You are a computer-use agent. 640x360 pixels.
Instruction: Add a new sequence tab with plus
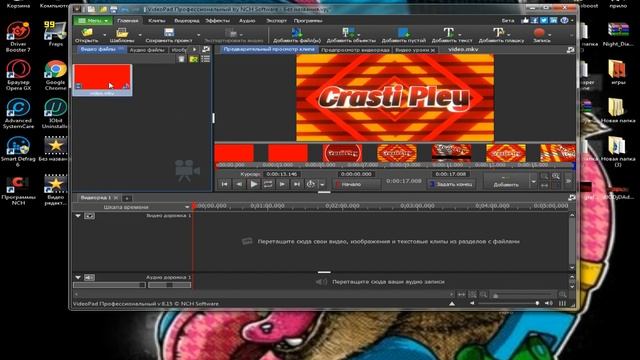127,198
